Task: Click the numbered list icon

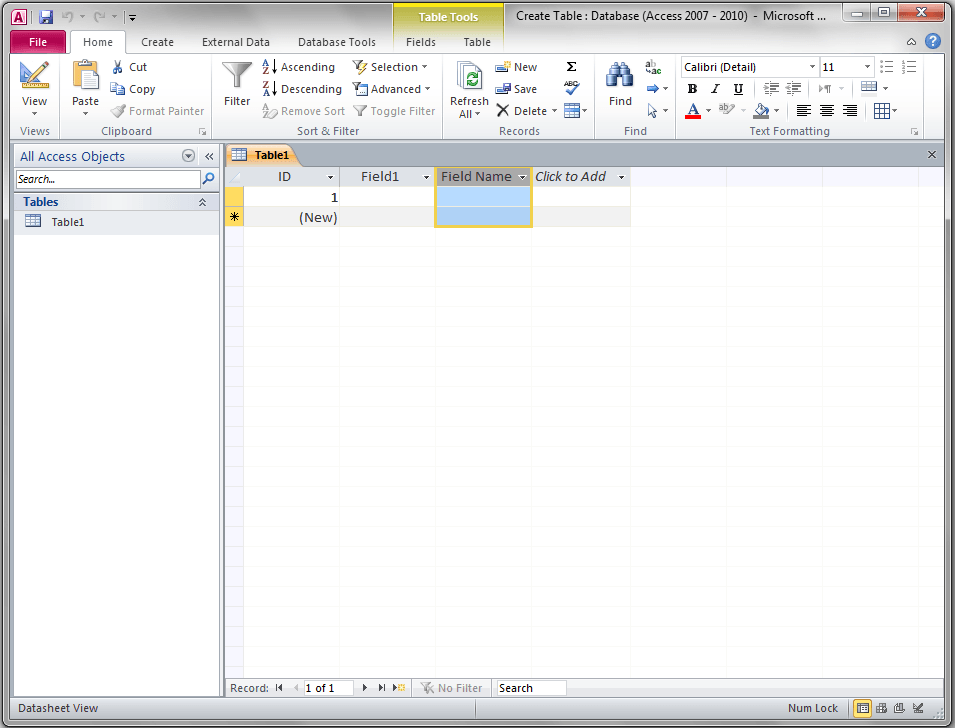Action: (909, 66)
